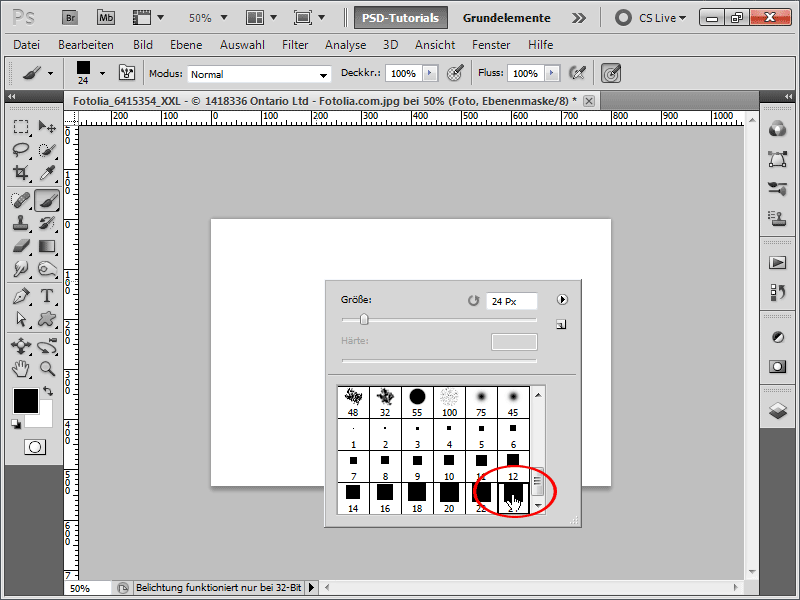Close the Fotolia document tab
Image resolution: width=800 pixels, height=600 pixels.
pos(589,101)
